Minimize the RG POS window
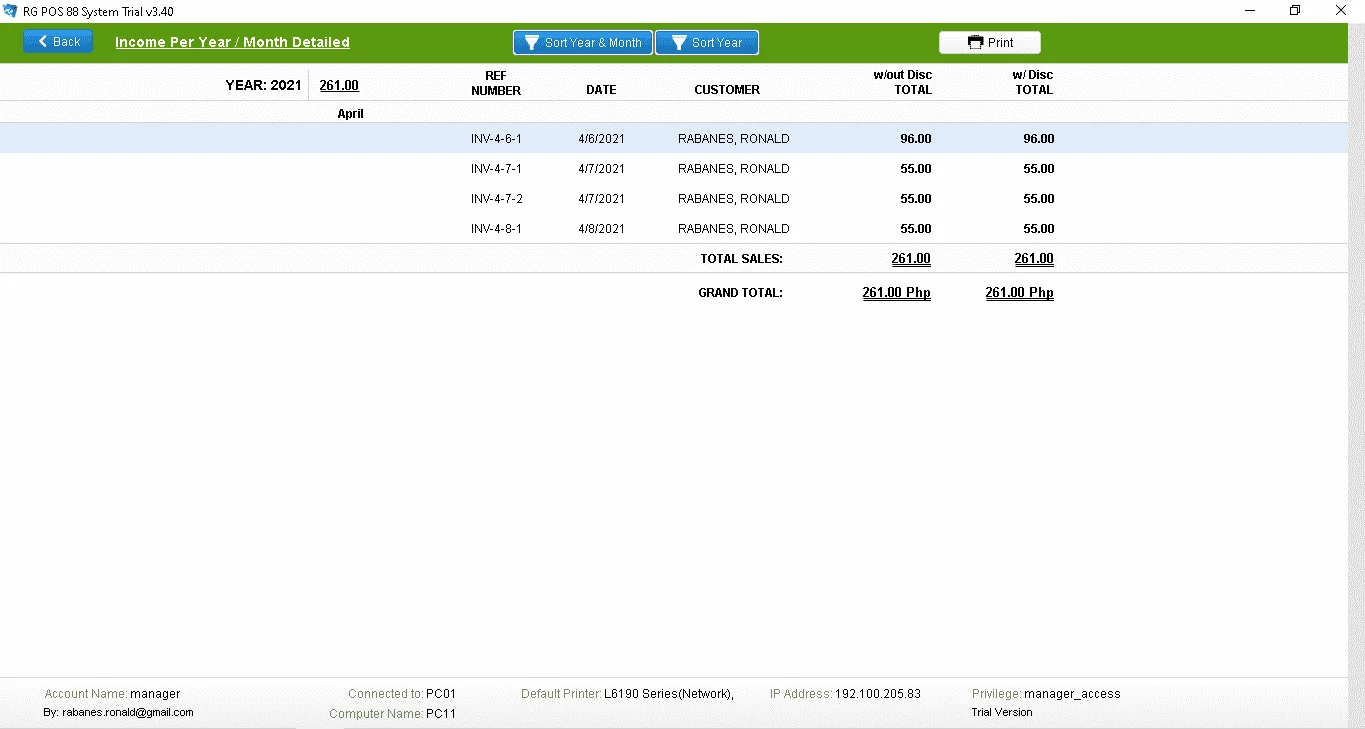The image size is (1365, 729). [1250, 11]
